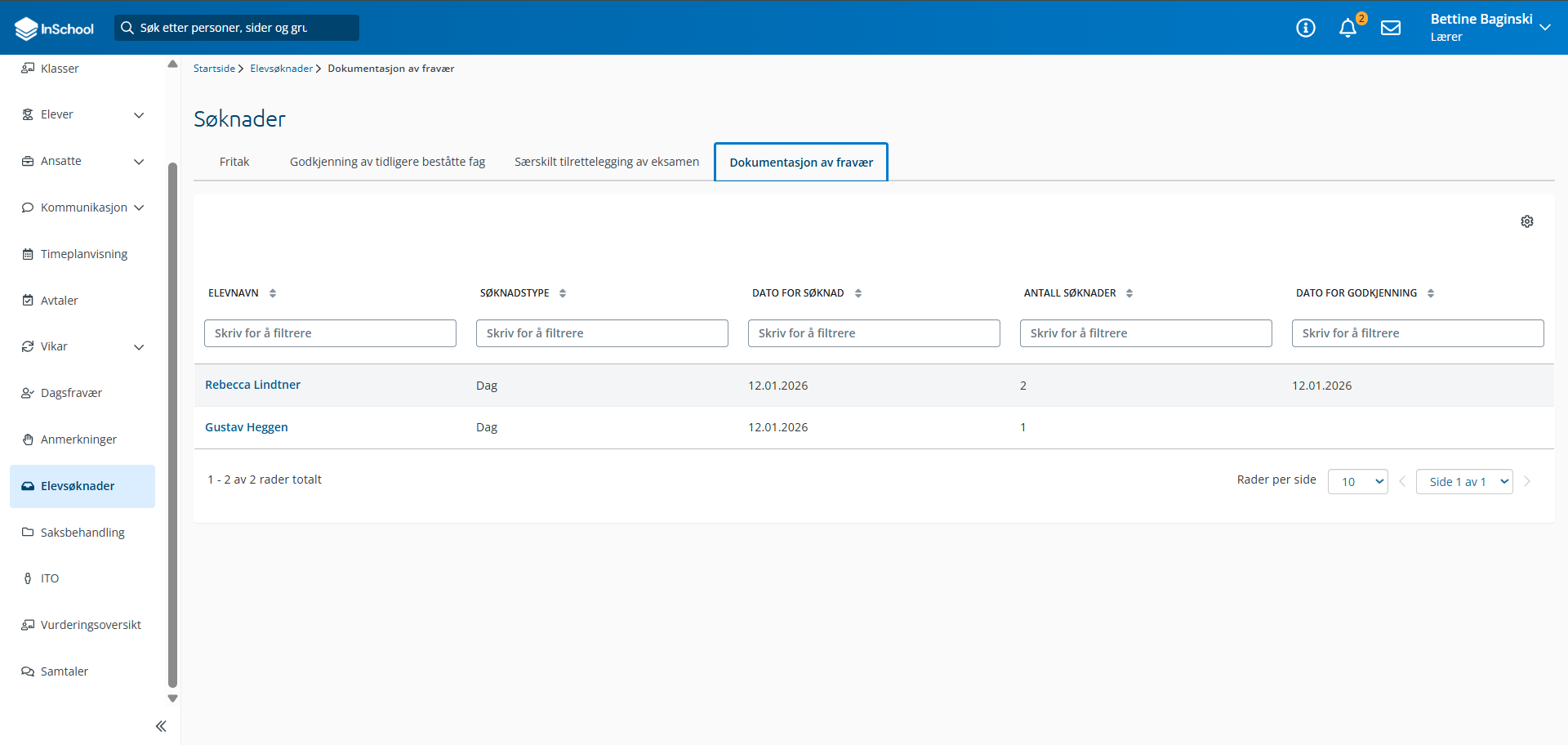
Task: Open the Rader per side dropdown
Action: click(x=1358, y=482)
